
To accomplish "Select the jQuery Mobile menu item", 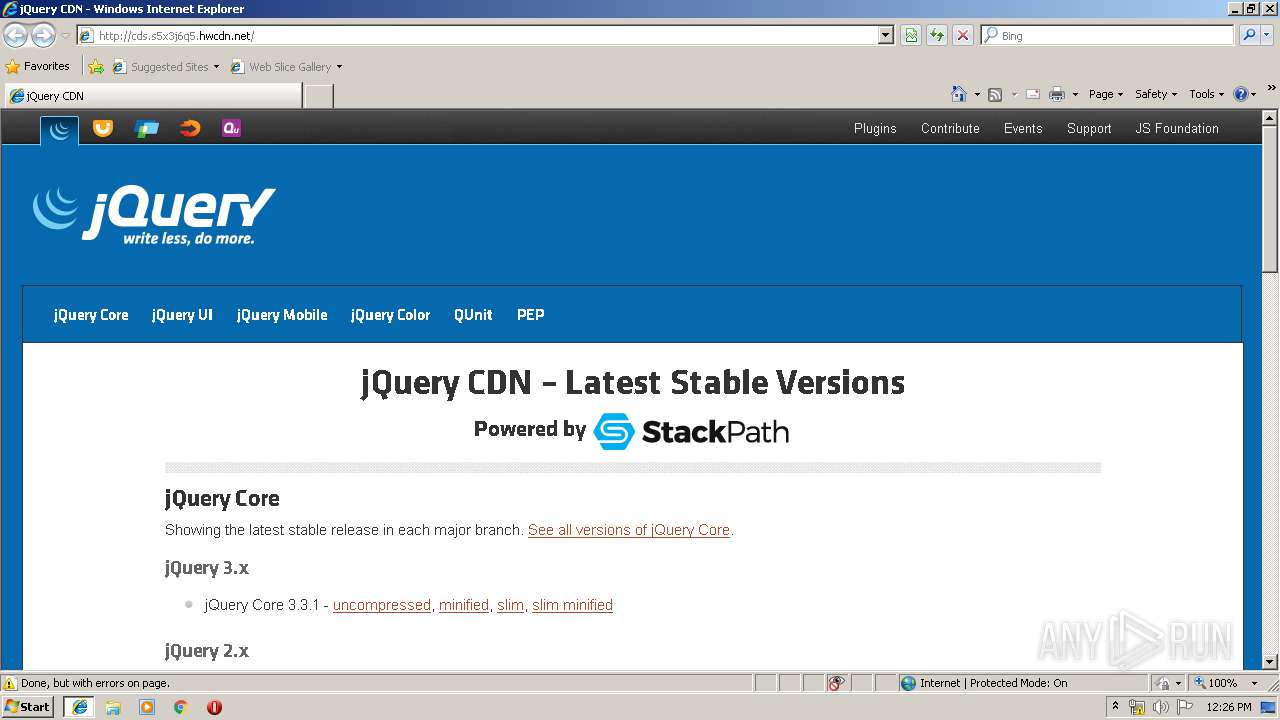I will click(x=282, y=315).
